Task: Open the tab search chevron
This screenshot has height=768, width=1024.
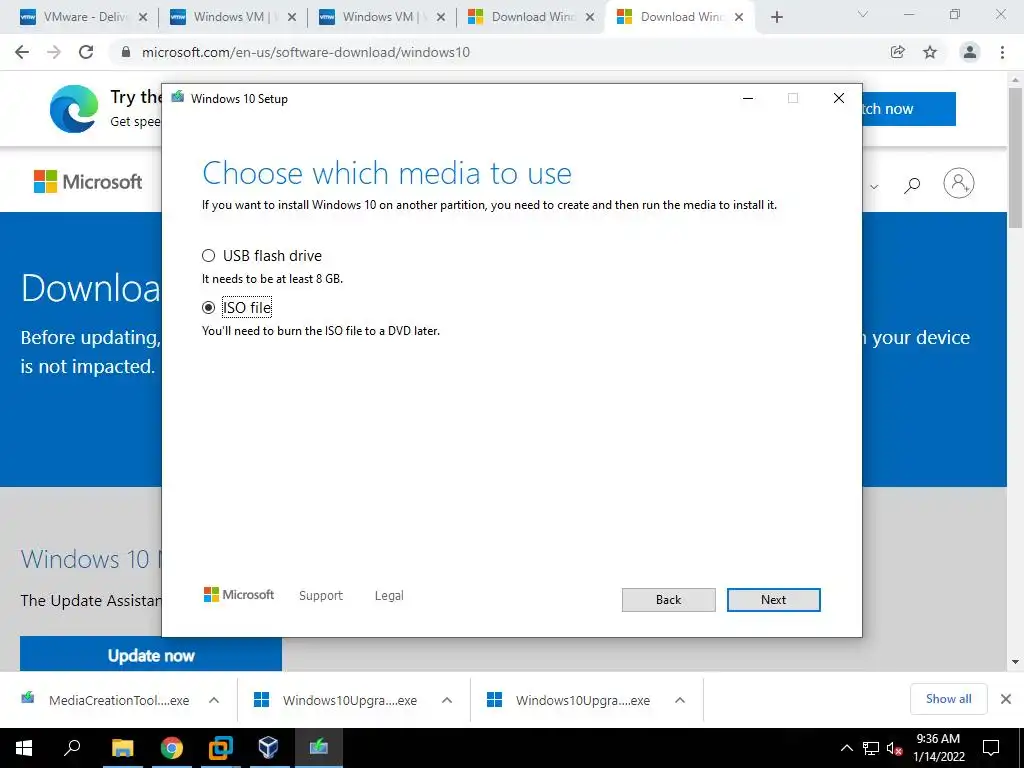Action: click(x=863, y=14)
